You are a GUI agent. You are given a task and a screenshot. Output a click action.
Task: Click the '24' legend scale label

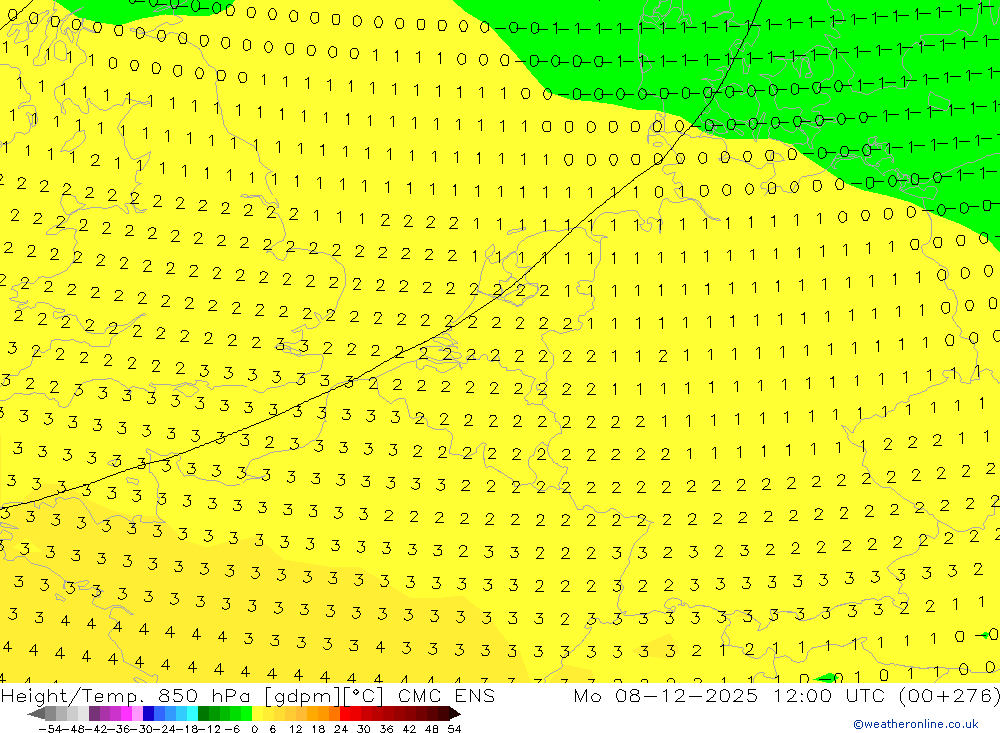click(x=341, y=729)
